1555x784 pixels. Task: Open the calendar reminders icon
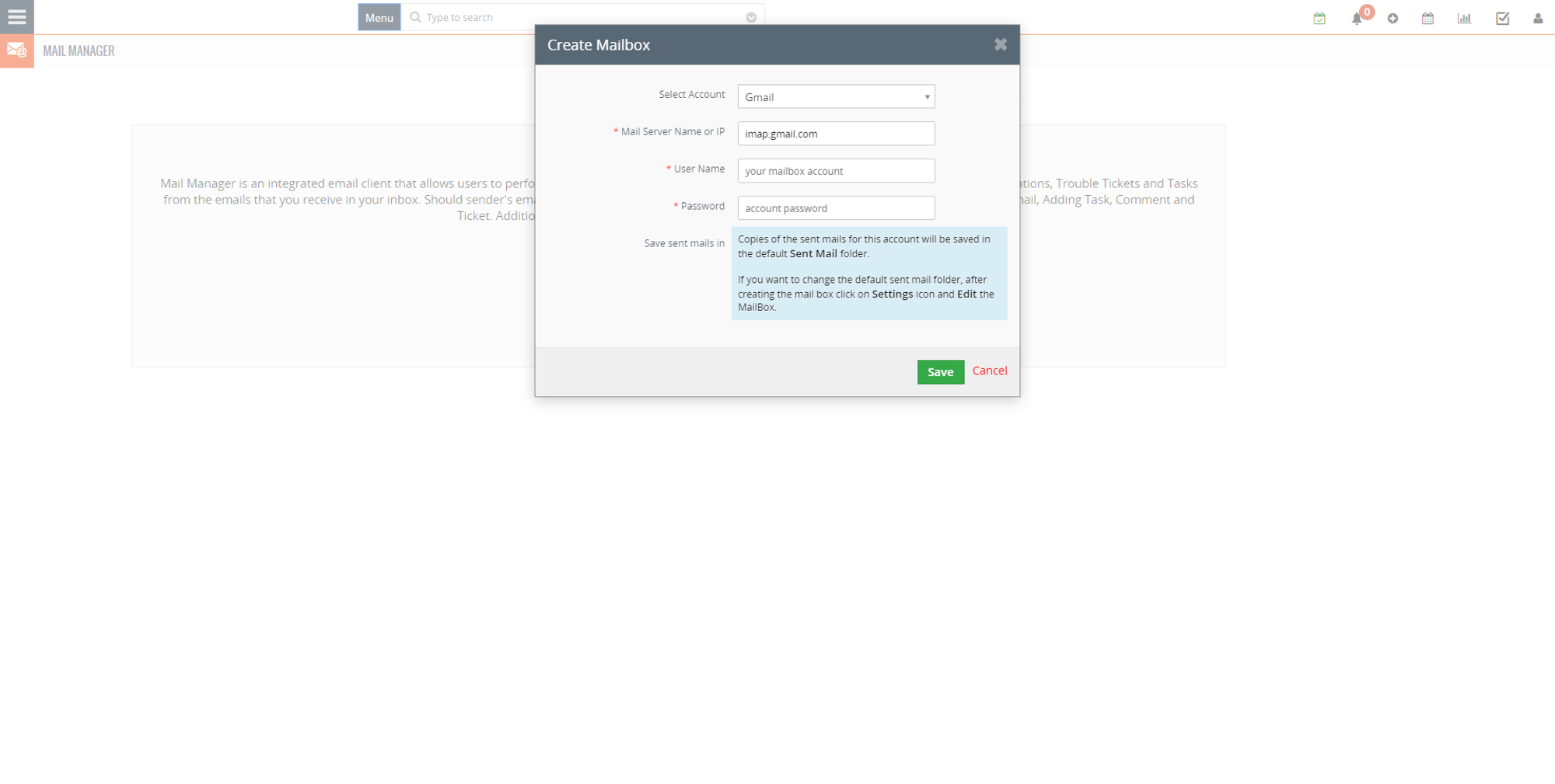1319,18
